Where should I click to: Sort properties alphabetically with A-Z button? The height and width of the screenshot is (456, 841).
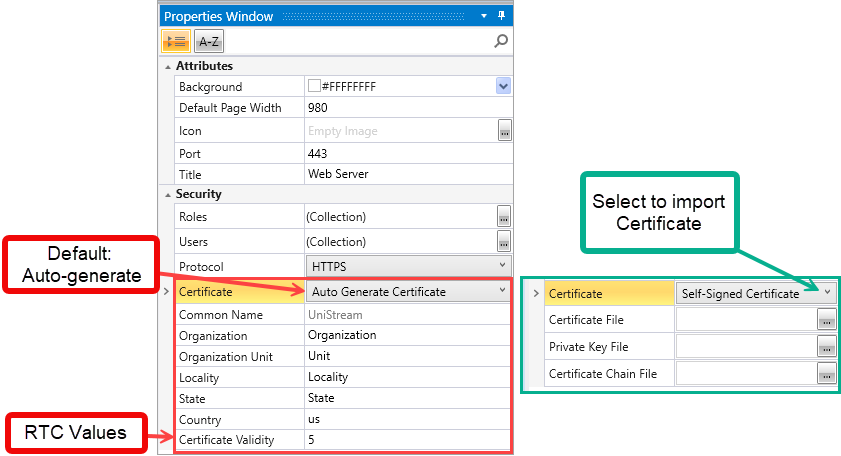pos(208,41)
